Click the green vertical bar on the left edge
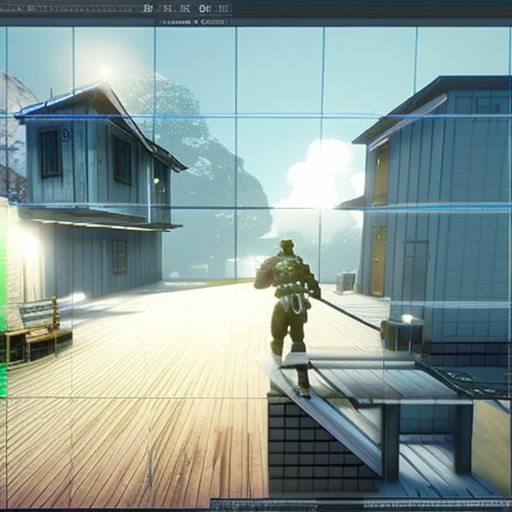This screenshot has width=512, height=512. pyautogui.click(x=3, y=300)
